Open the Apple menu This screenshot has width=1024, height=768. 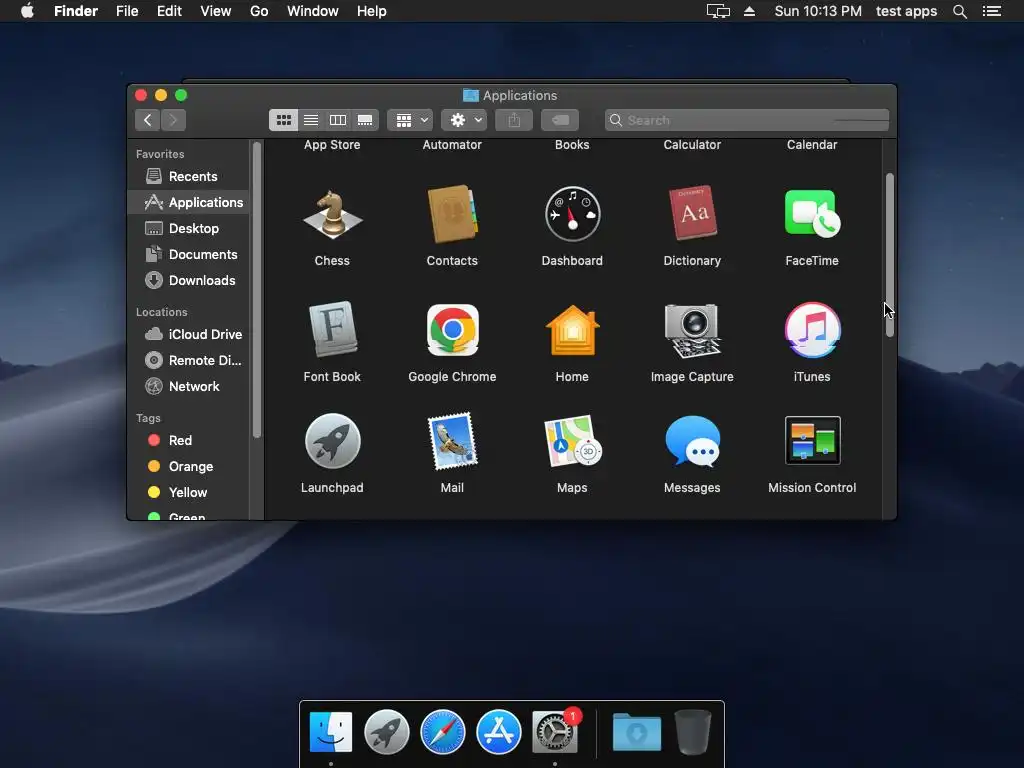tap(27, 11)
